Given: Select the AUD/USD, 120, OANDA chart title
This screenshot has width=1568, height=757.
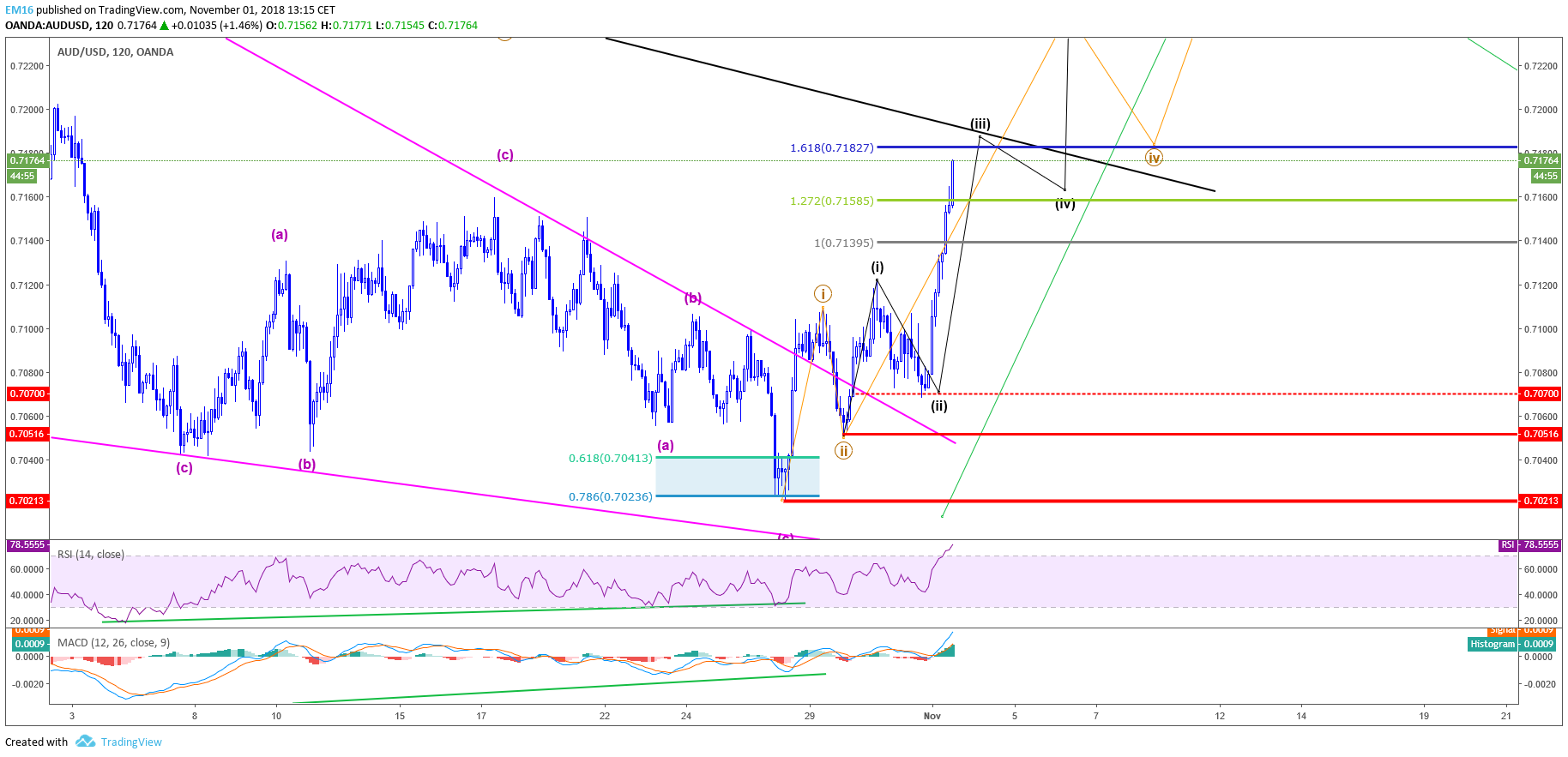Looking at the screenshot, I should (115, 51).
